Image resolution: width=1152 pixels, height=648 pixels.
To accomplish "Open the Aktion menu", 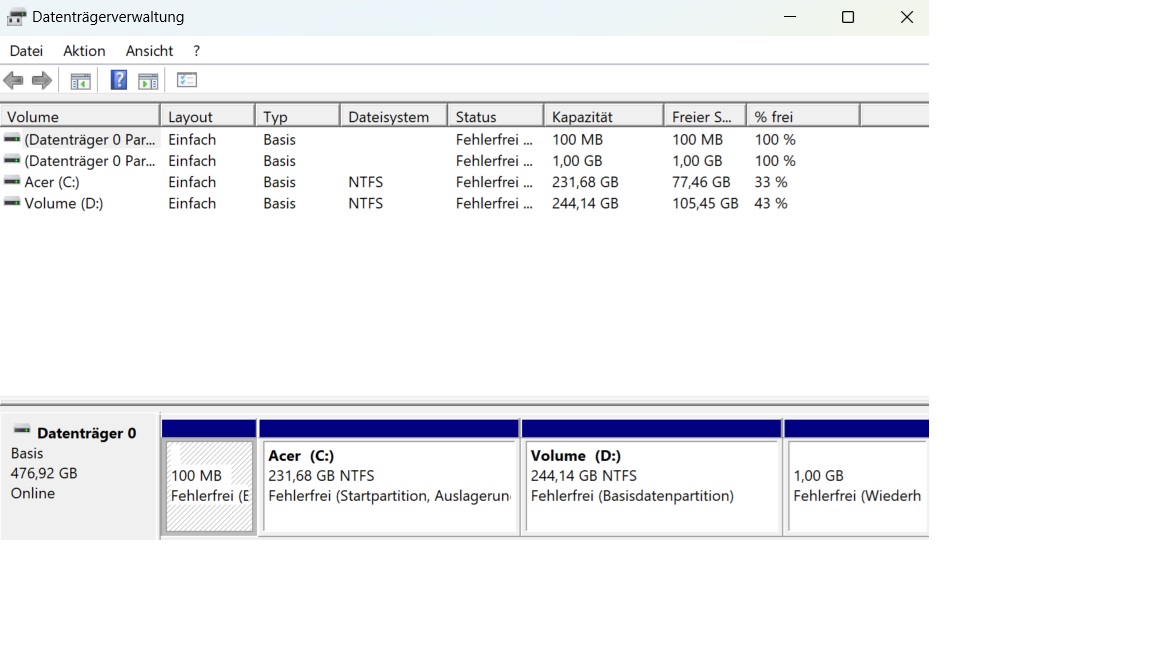I will tap(84, 51).
